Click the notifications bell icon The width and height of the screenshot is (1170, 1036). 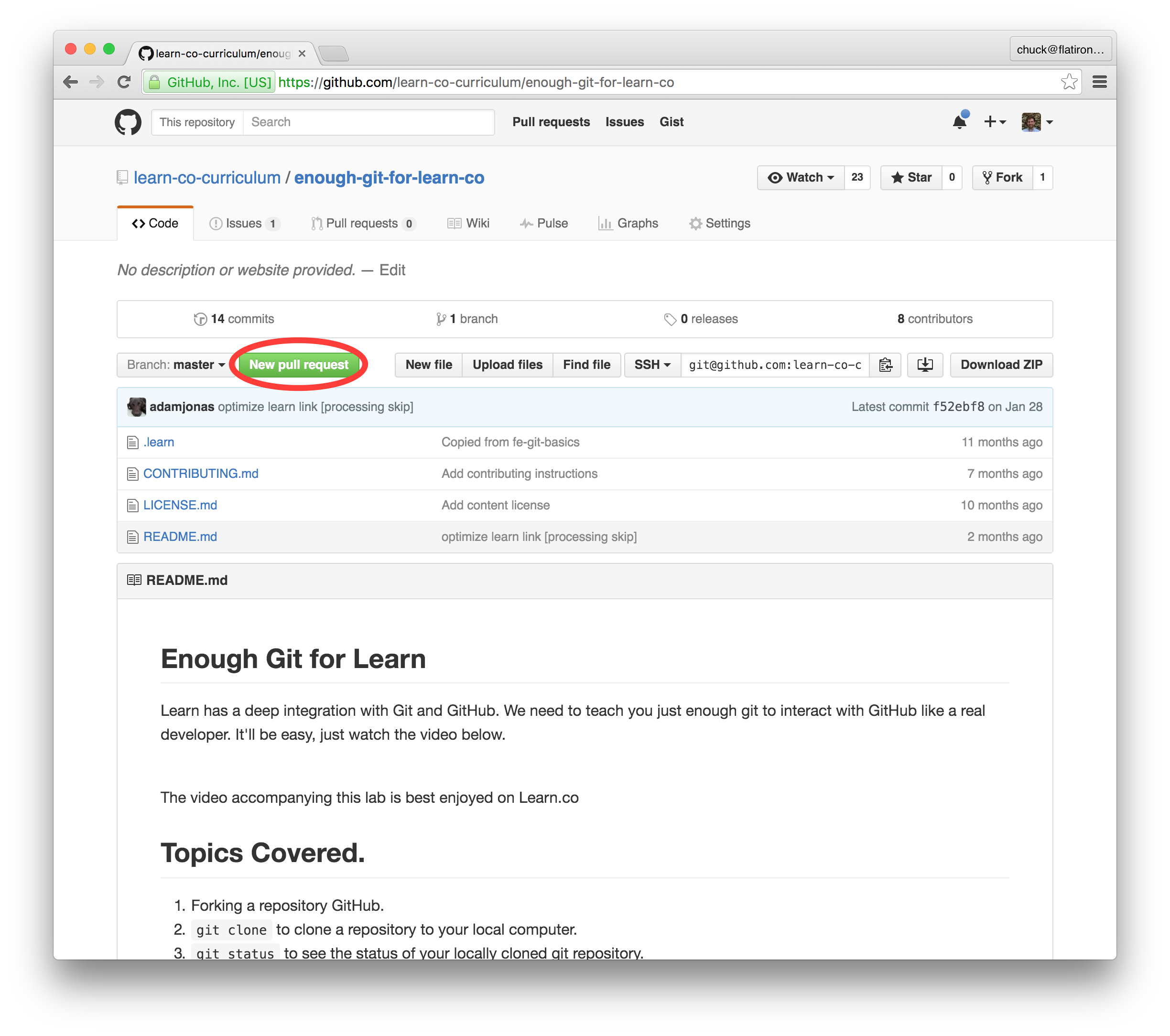[958, 122]
